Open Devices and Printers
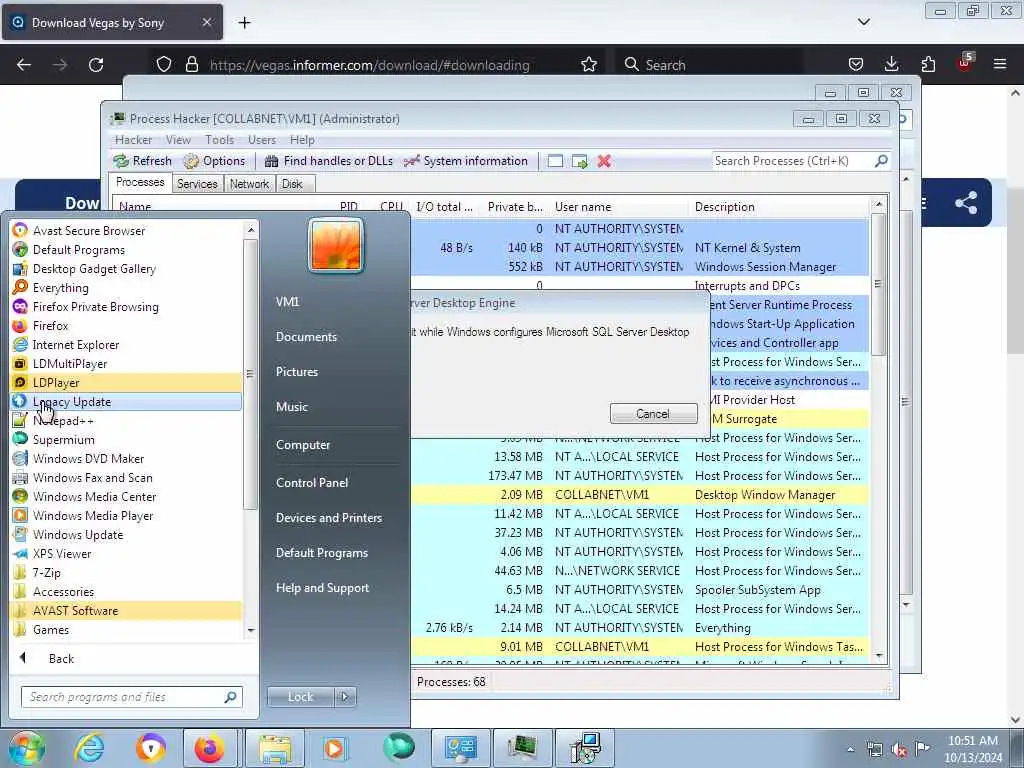The height and width of the screenshot is (768, 1024). pos(328,518)
